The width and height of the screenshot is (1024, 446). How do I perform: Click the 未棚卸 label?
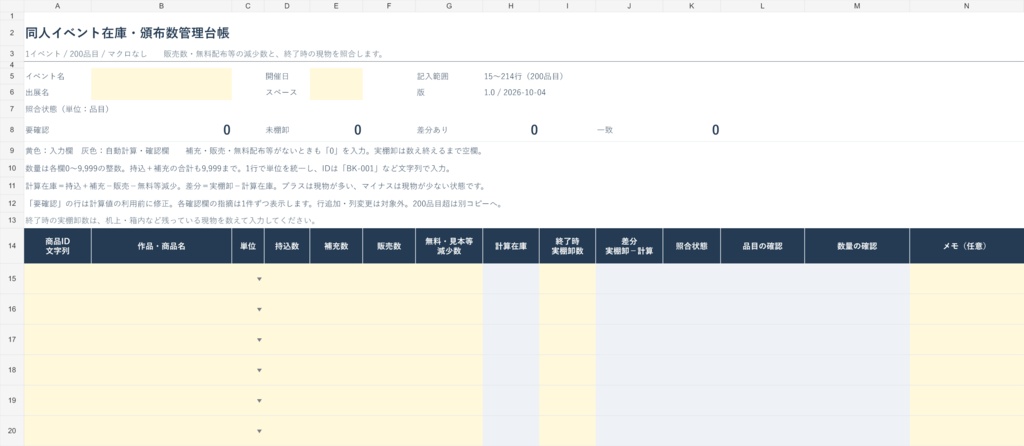278,130
